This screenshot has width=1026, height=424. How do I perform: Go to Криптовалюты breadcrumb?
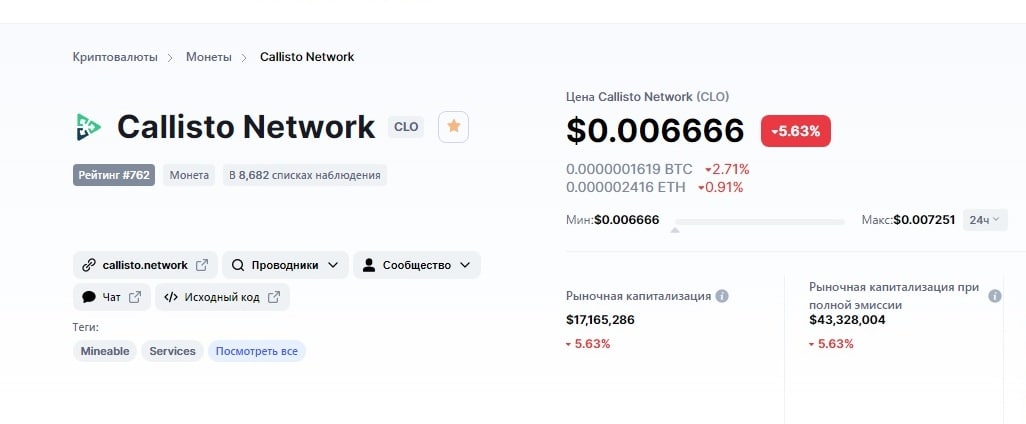click(115, 57)
